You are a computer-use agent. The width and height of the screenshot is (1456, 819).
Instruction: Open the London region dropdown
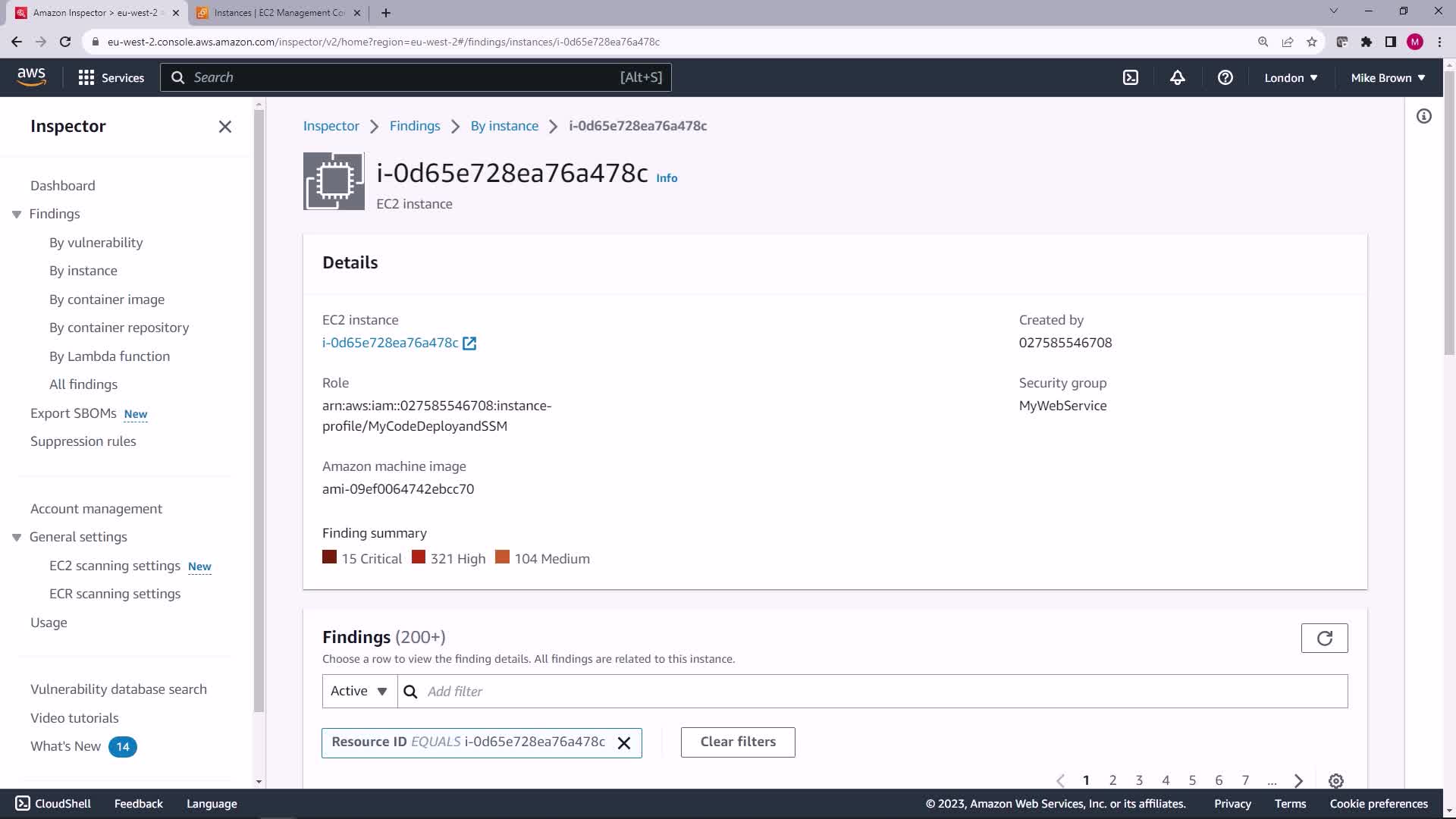(1290, 77)
